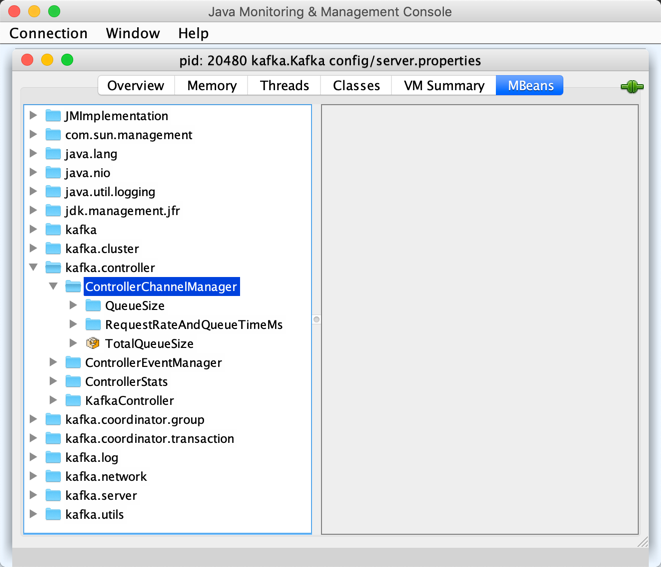Open the Threads tab
Viewport: 661px width, 567px height.
click(284, 86)
